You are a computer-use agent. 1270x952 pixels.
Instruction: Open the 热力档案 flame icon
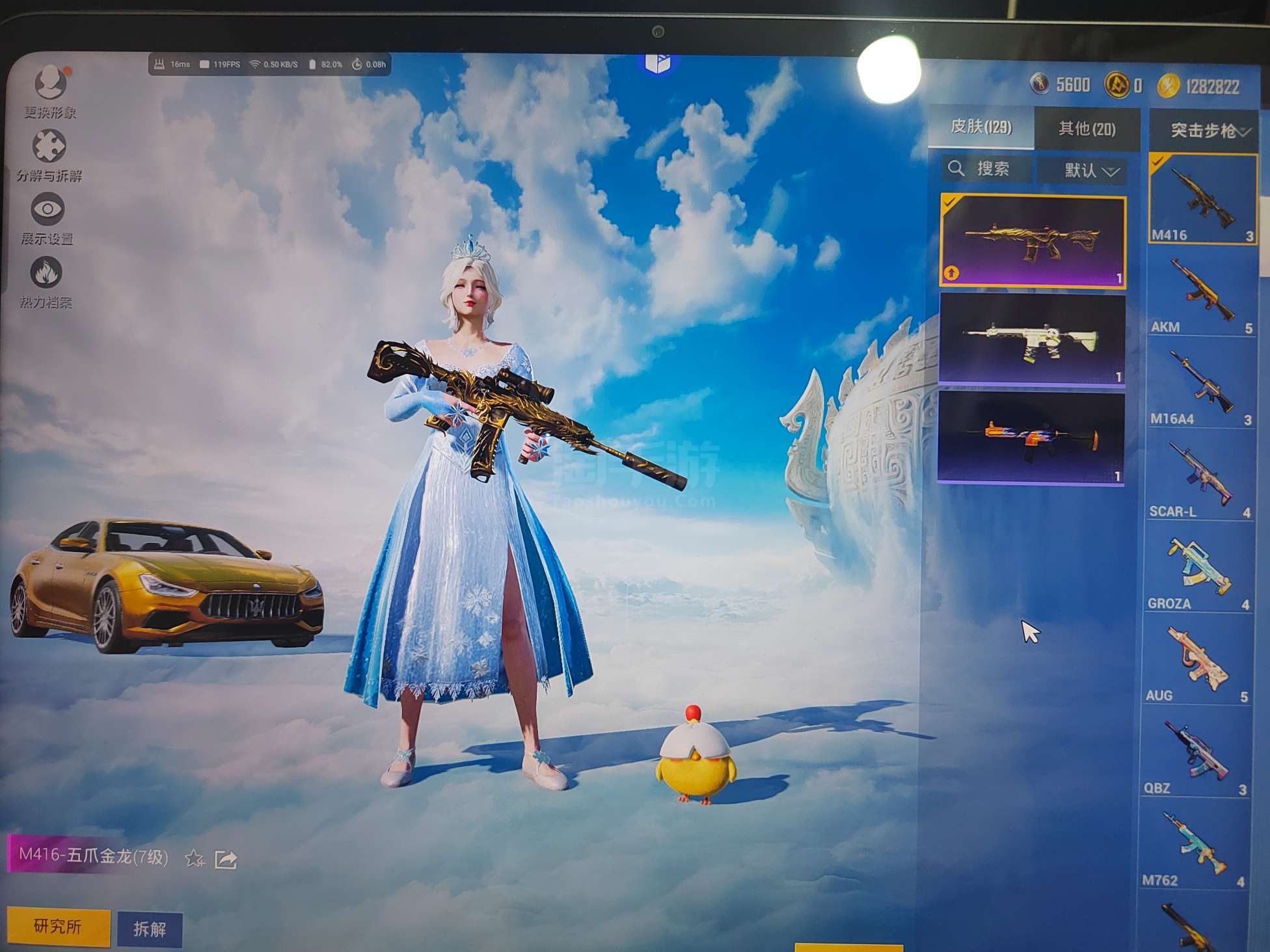[x=46, y=272]
